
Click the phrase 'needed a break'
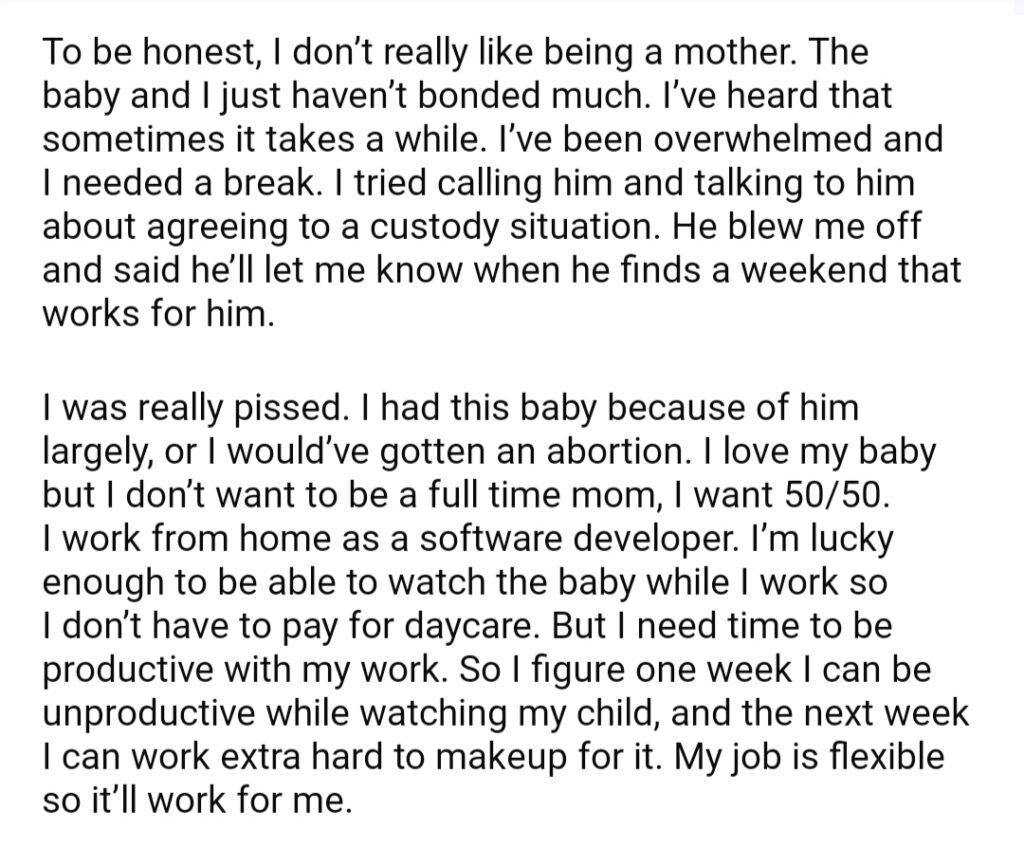coord(188,183)
